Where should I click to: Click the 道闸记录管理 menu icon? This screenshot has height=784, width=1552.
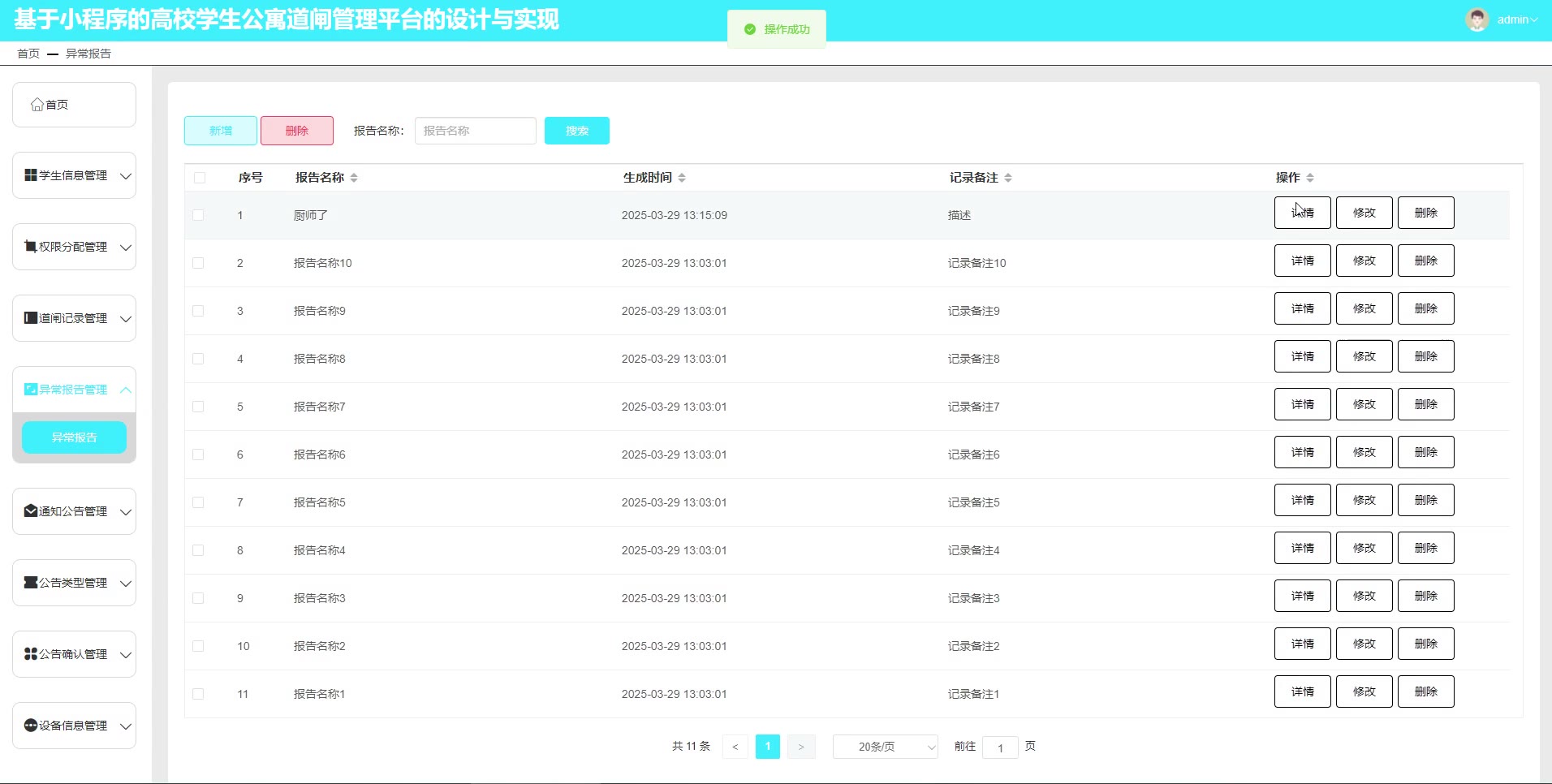pyautogui.click(x=31, y=318)
